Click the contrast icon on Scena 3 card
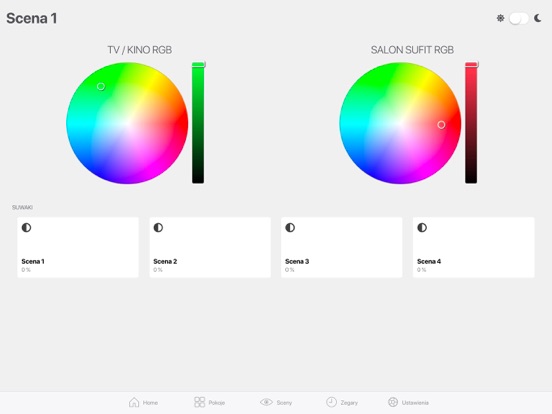Screen dimensions: 552x414 coord(290,228)
